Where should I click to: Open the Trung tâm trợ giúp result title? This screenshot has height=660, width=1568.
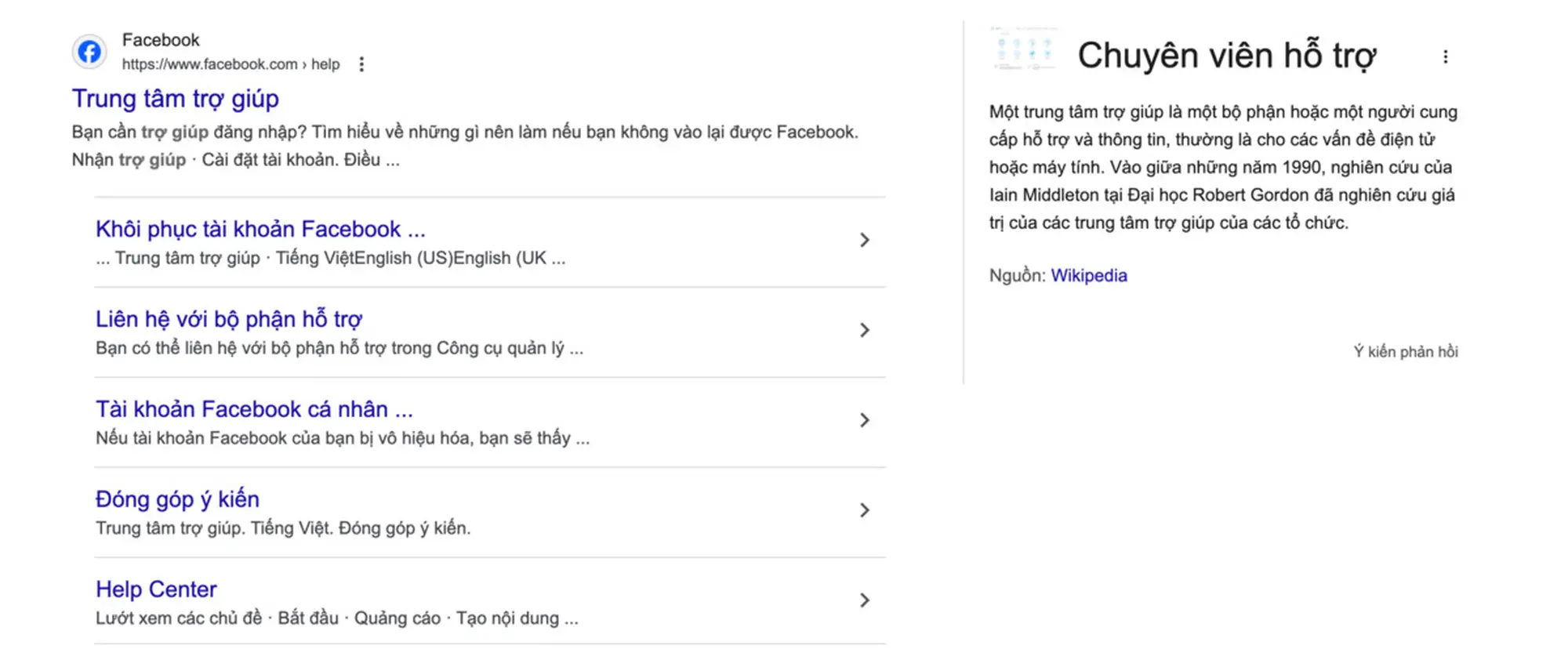pos(176,99)
